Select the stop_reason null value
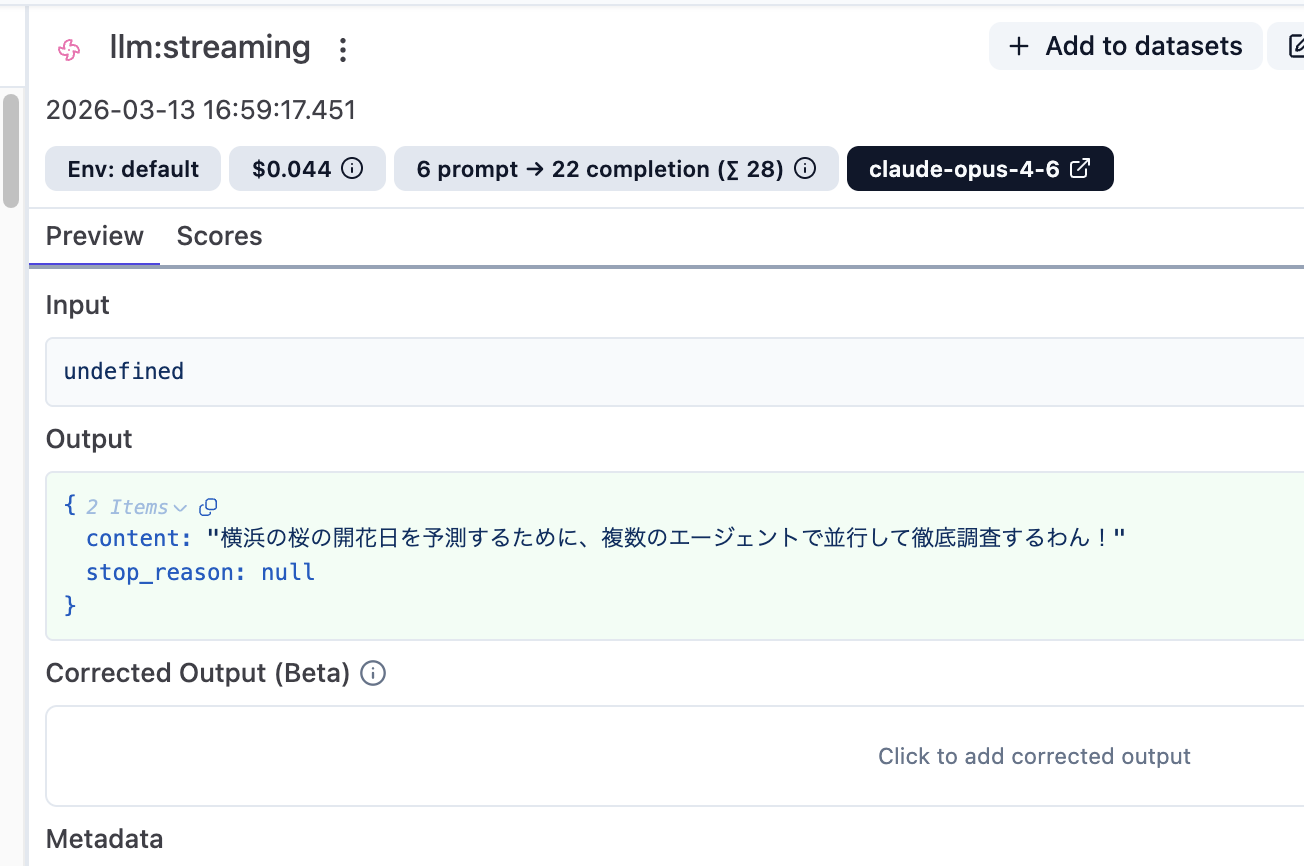Image resolution: width=1304 pixels, height=866 pixels. coord(288,571)
